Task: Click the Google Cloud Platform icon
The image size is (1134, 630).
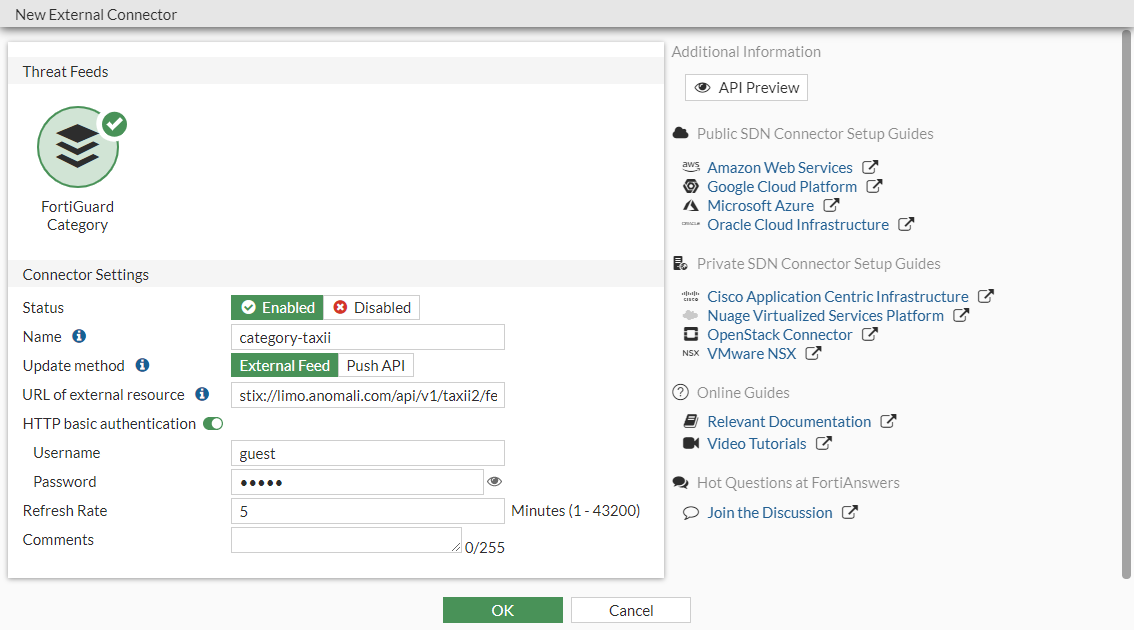Action: tap(691, 186)
